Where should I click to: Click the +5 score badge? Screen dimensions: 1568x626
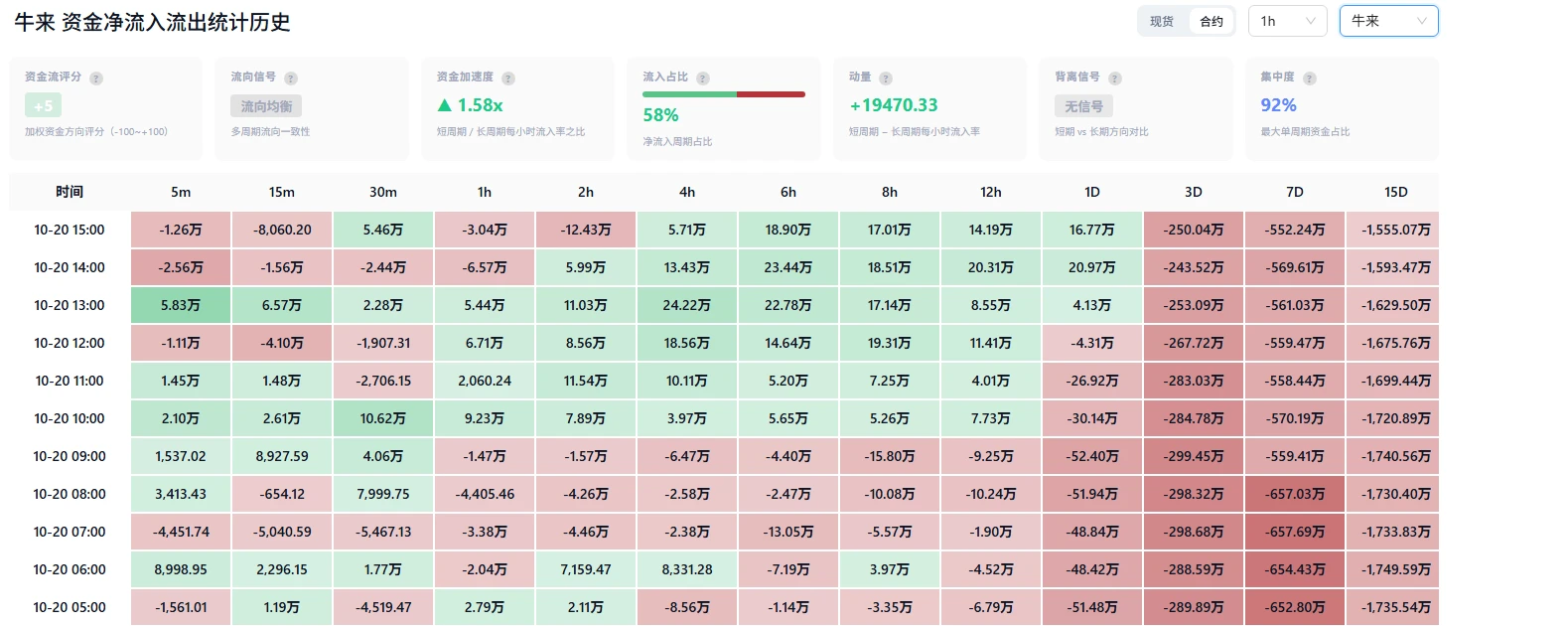pyautogui.click(x=43, y=105)
